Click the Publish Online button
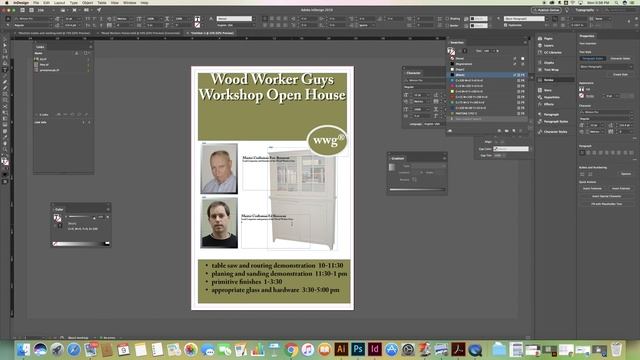Image resolution: width=640 pixels, height=360 pixels. [546, 10]
